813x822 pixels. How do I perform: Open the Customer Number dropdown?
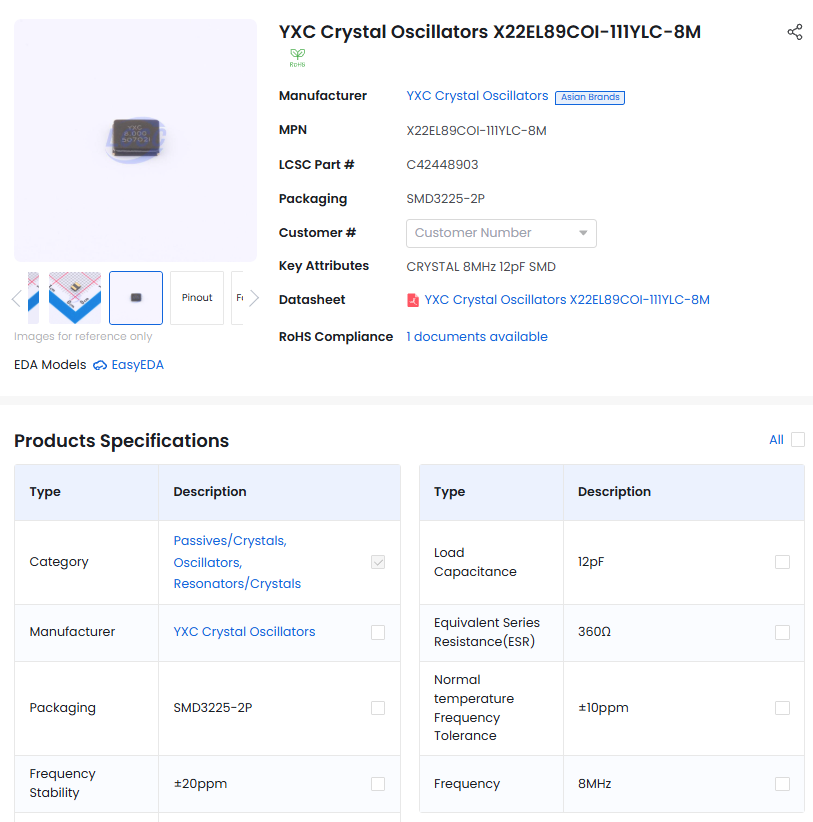501,233
